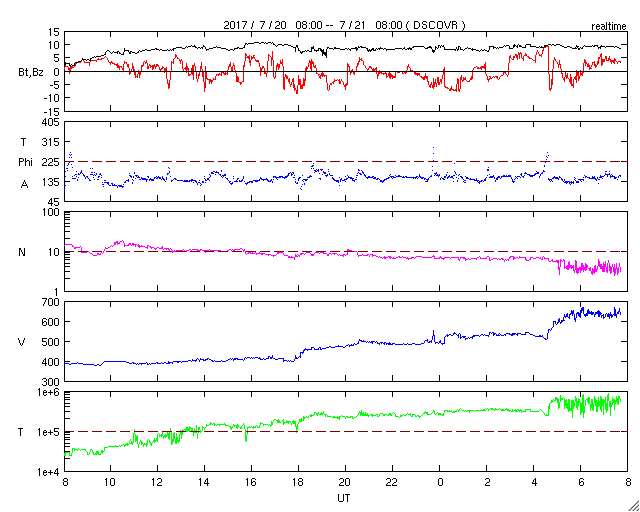This screenshot has width=640, height=512.
Task: Click the '16' hour tick label
Action: 251,482
